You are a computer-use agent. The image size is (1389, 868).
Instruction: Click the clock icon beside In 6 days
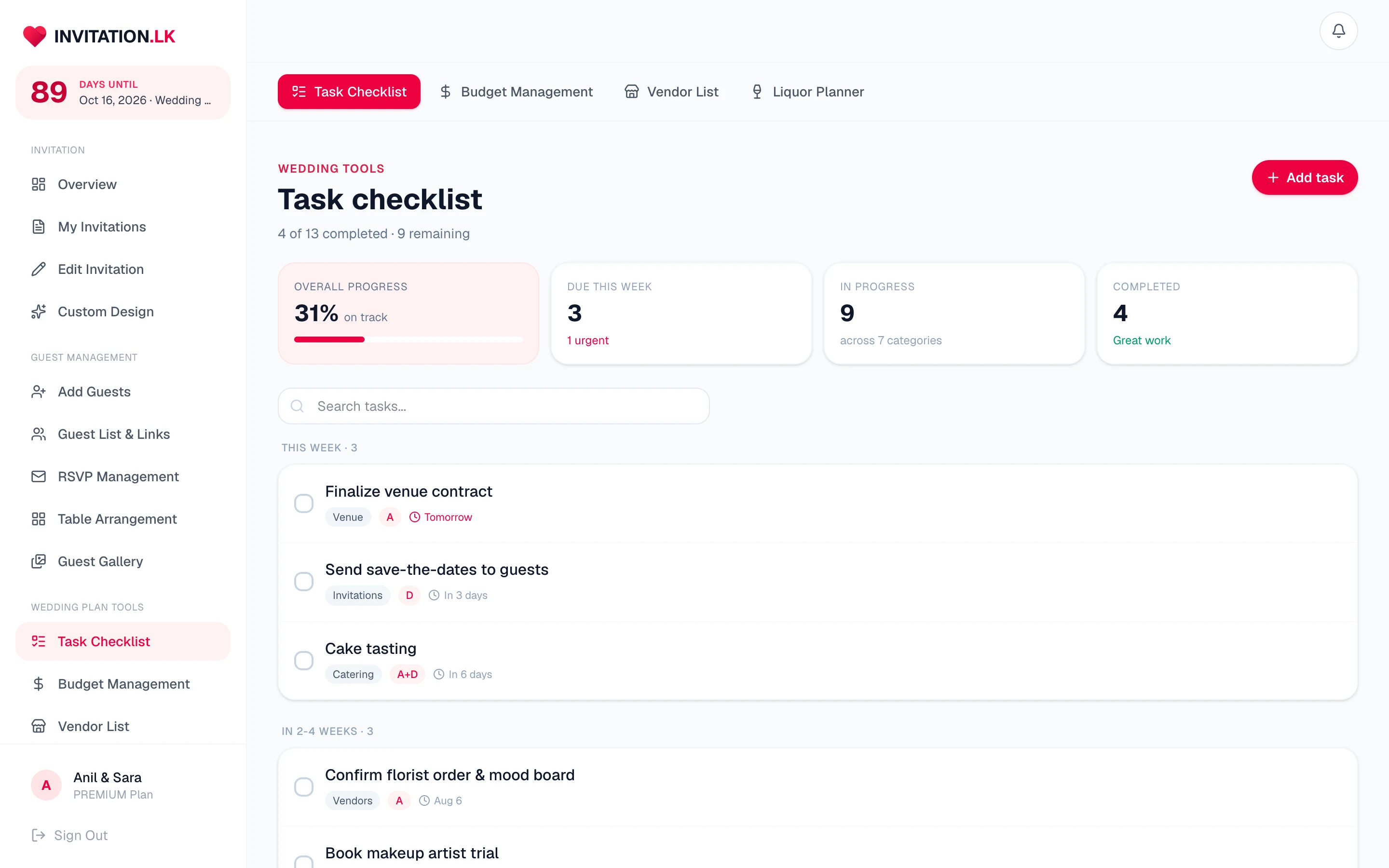(x=438, y=675)
